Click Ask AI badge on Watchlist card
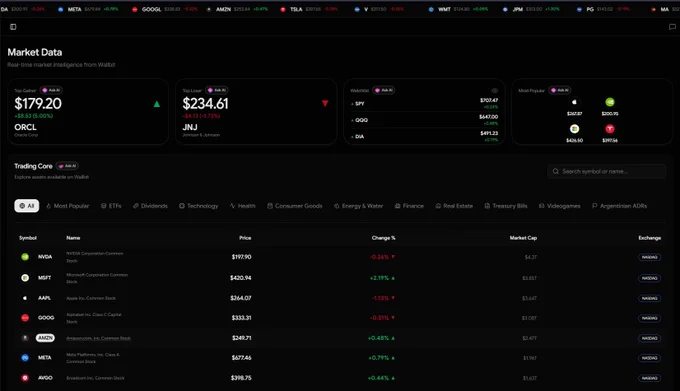 click(x=384, y=90)
